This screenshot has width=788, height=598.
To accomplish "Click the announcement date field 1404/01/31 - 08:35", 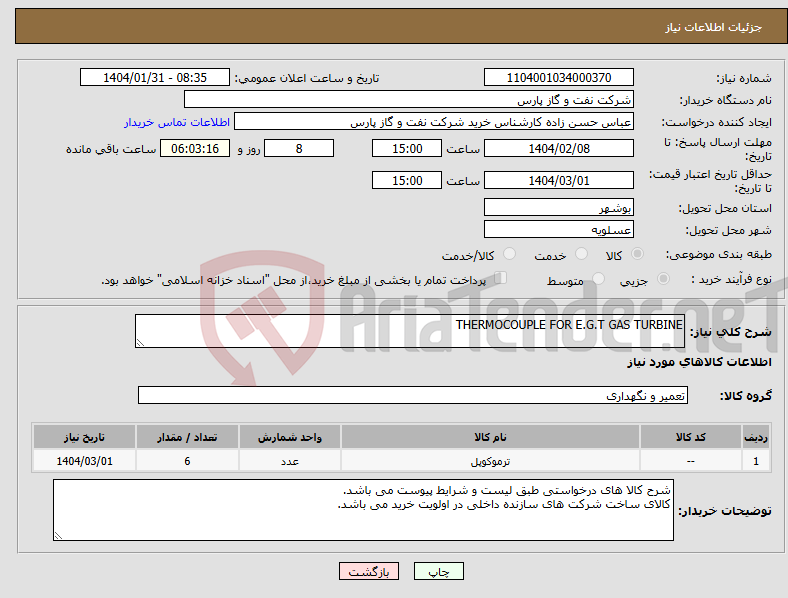I will (x=155, y=77).
